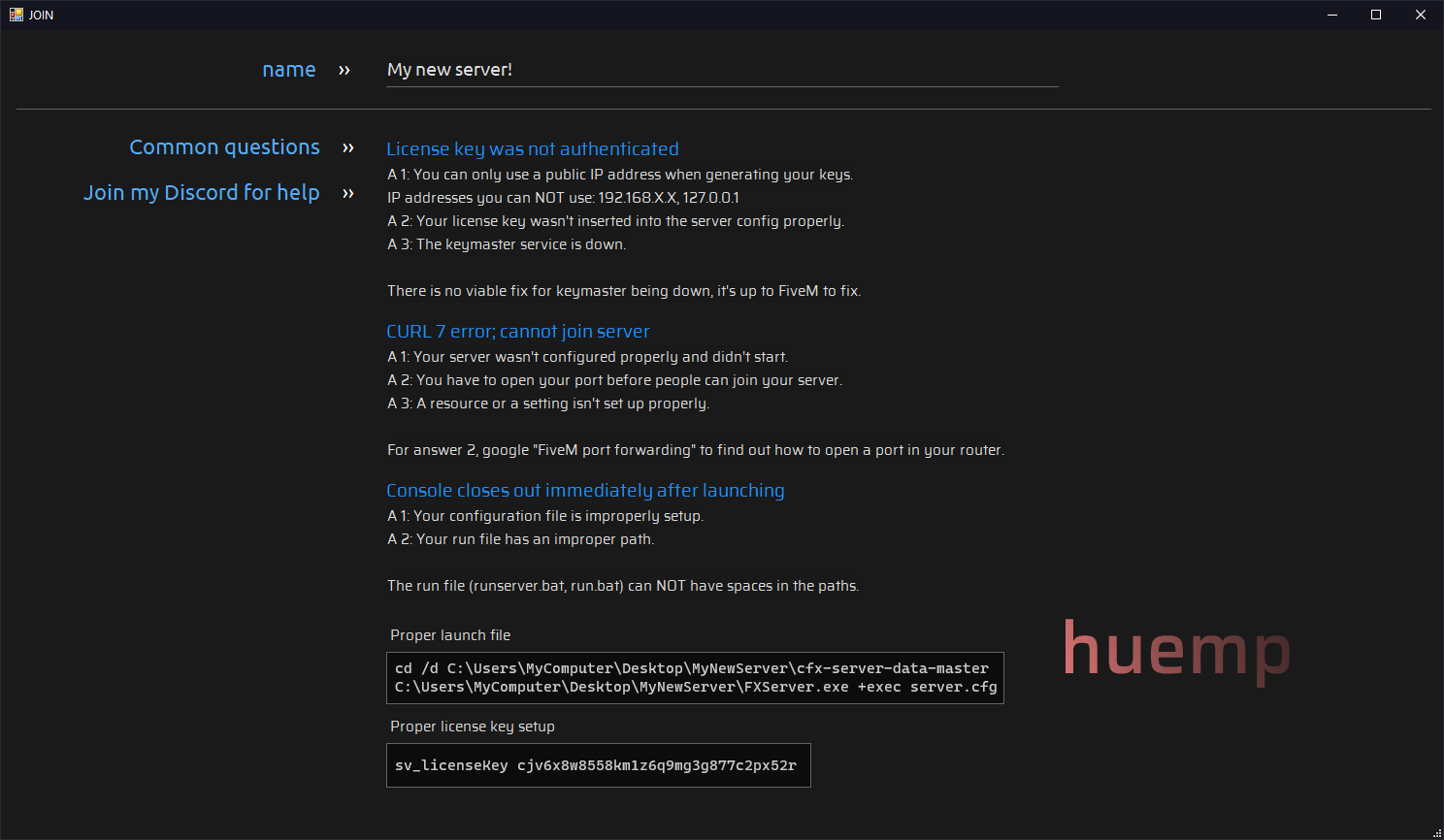Click the chevron beside Join my Discord
Image resolution: width=1444 pixels, height=840 pixels.
coord(347,193)
